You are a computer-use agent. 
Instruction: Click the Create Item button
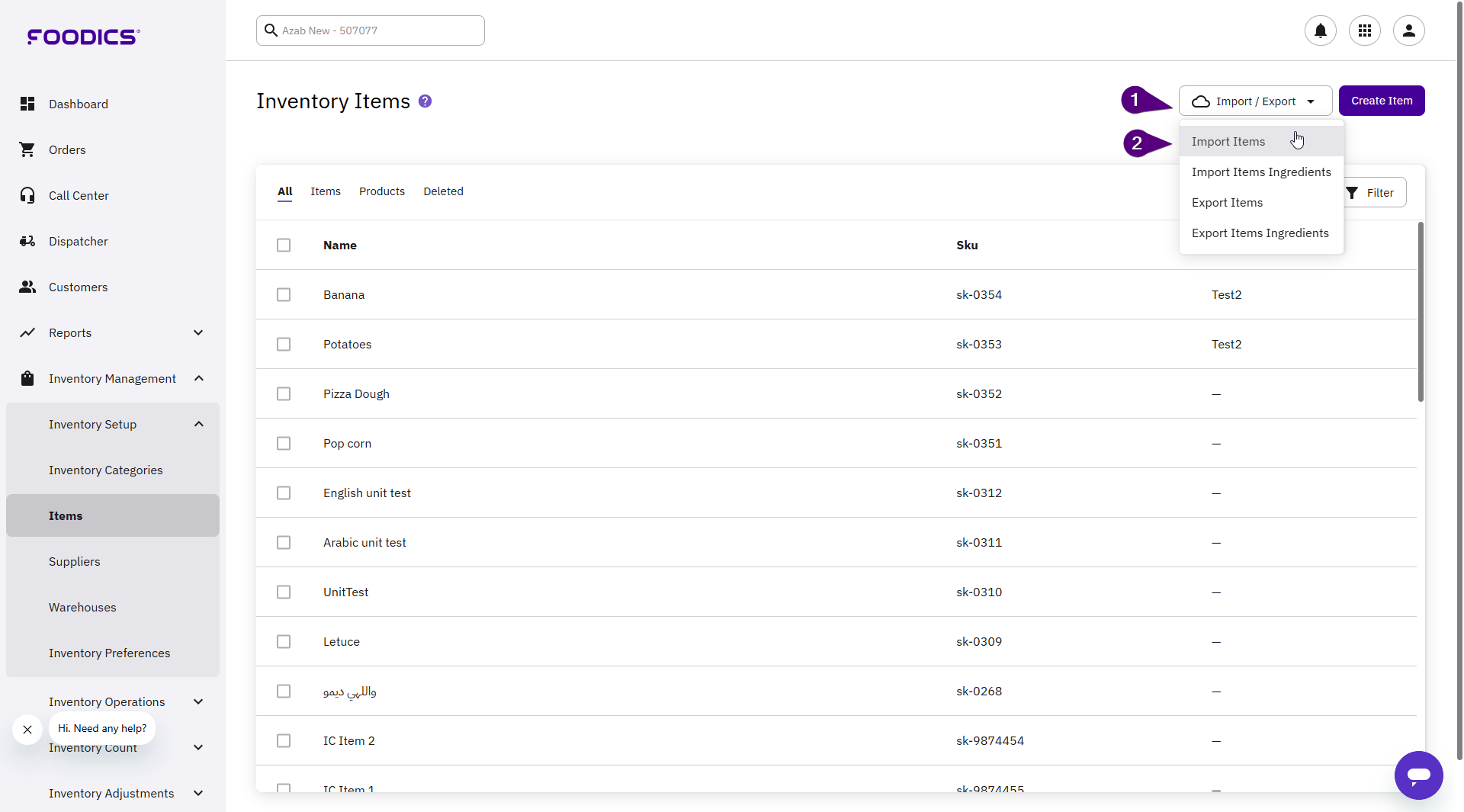(x=1381, y=101)
